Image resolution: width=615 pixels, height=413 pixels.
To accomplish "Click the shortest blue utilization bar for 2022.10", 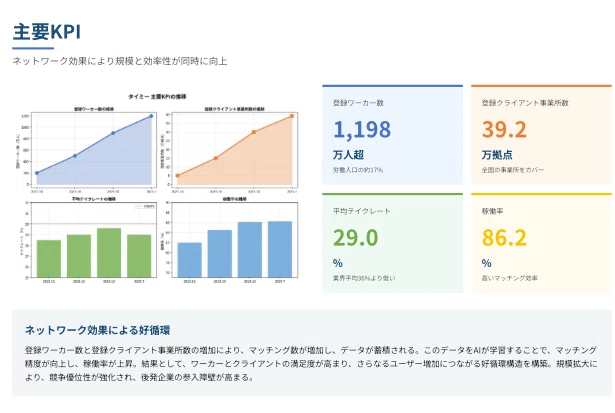I will point(189,260).
